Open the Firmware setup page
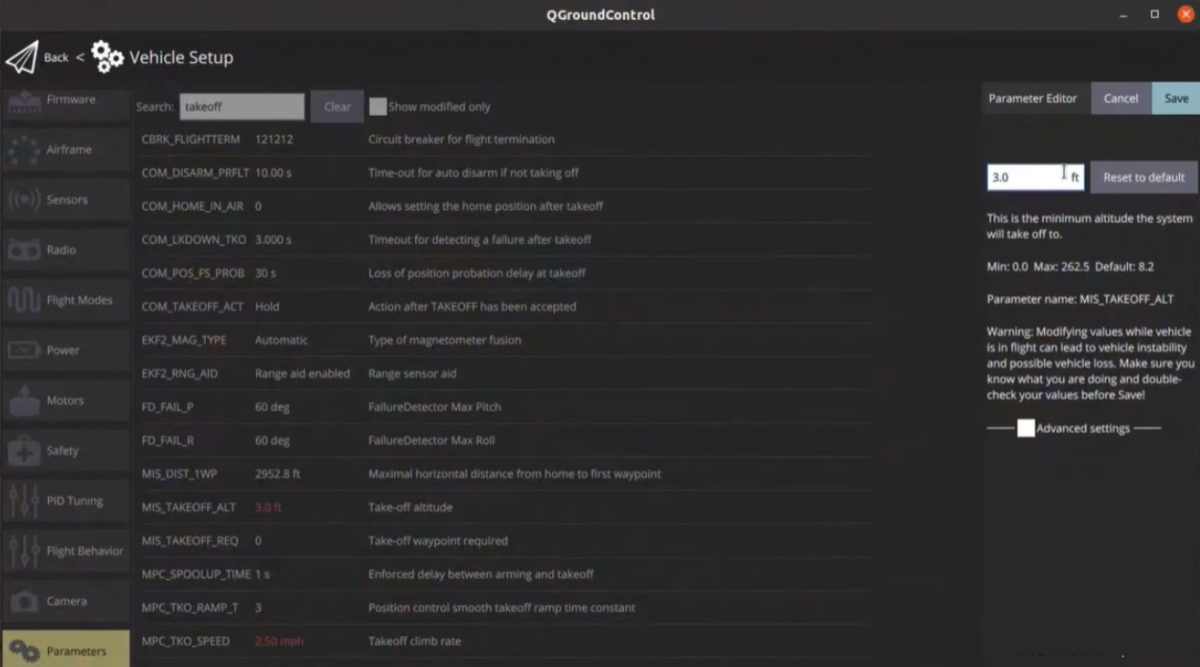Image resolution: width=1200 pixels, height=667 pixels. click(65, 104)
